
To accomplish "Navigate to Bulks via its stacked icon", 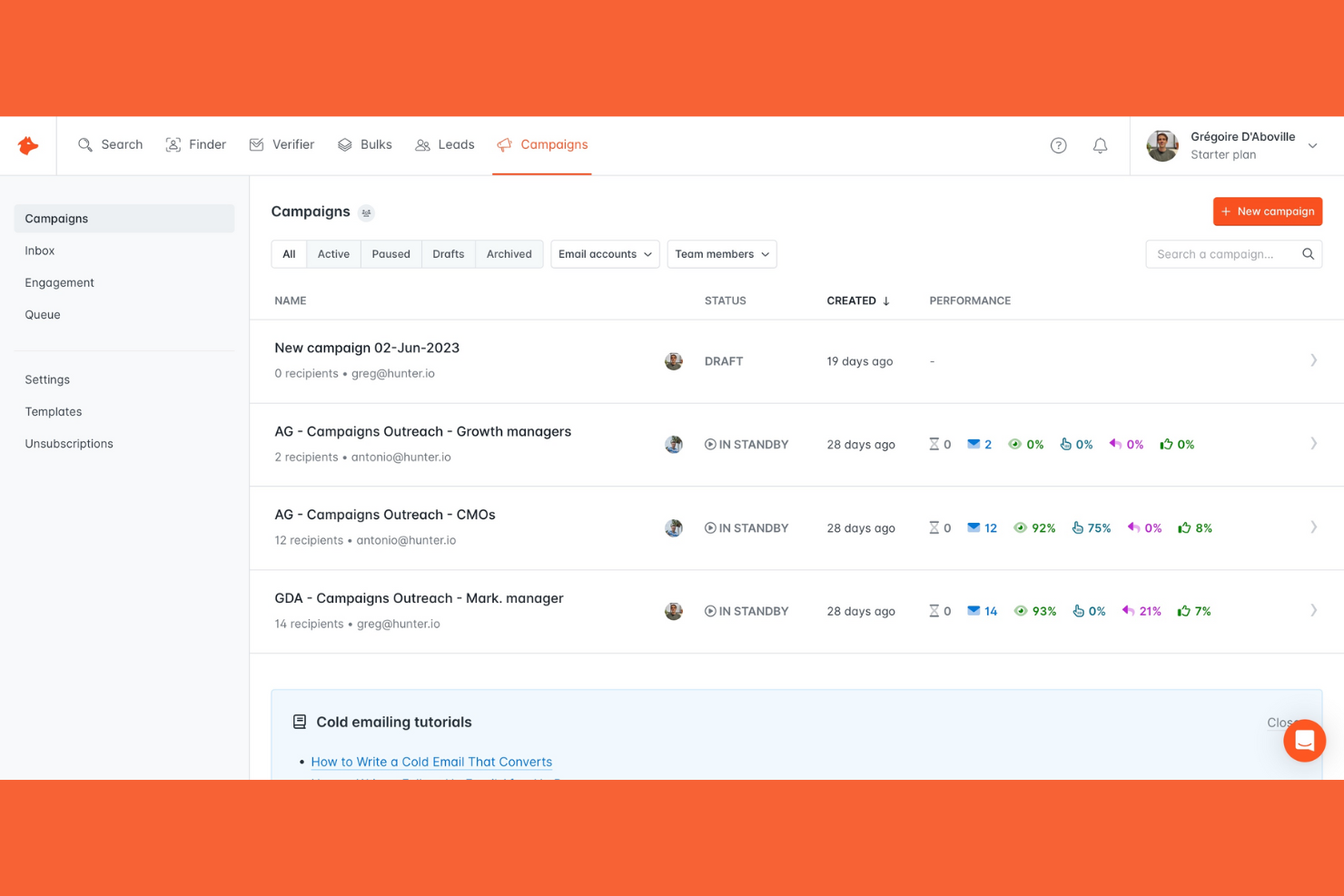I will coord(365,144).
